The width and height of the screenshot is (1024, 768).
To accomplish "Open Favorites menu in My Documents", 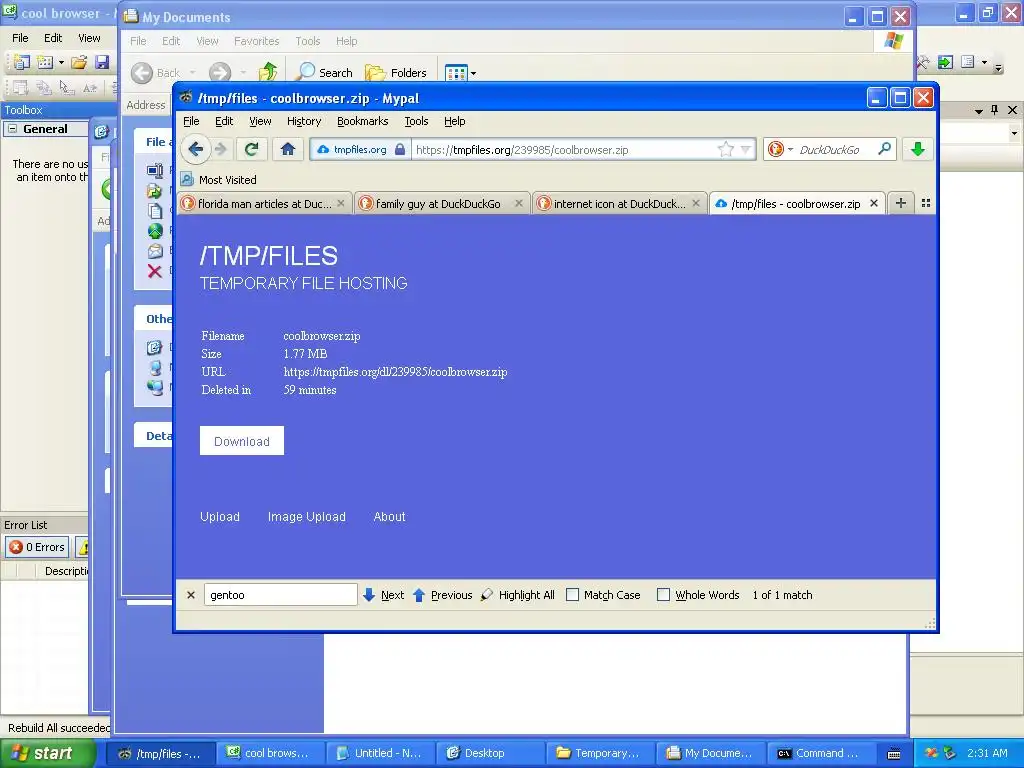I will [x=257, y=40].
